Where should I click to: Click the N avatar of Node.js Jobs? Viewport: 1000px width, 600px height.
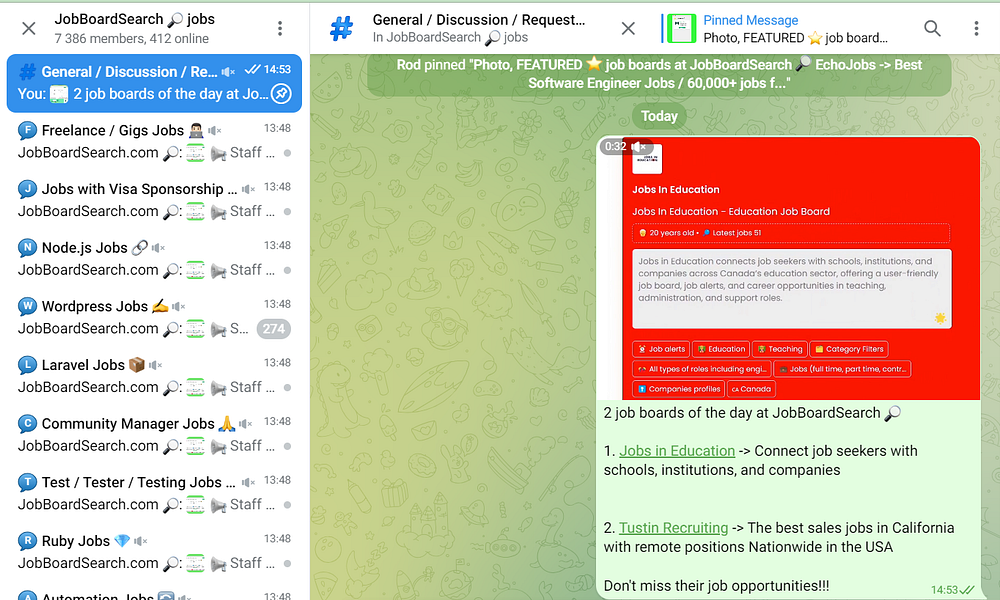tap(27, 248)
